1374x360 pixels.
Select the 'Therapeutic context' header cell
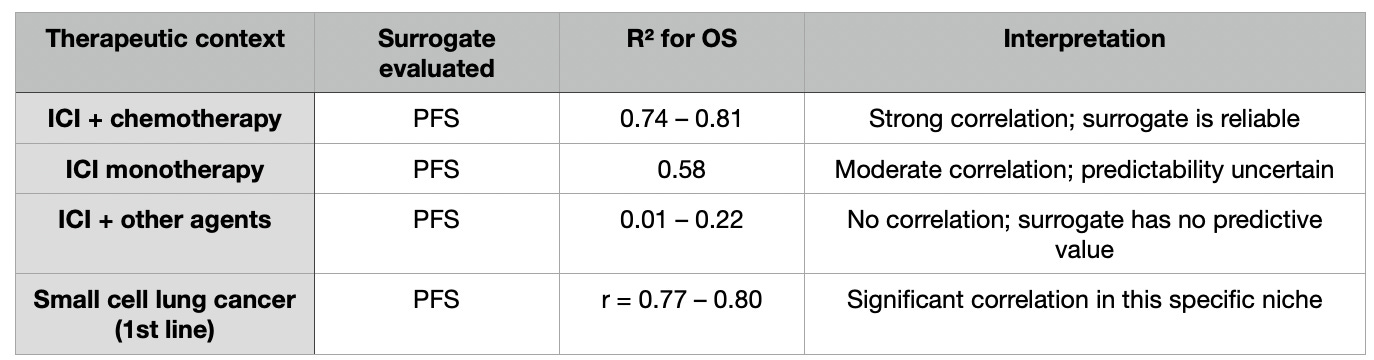[165, 53]
